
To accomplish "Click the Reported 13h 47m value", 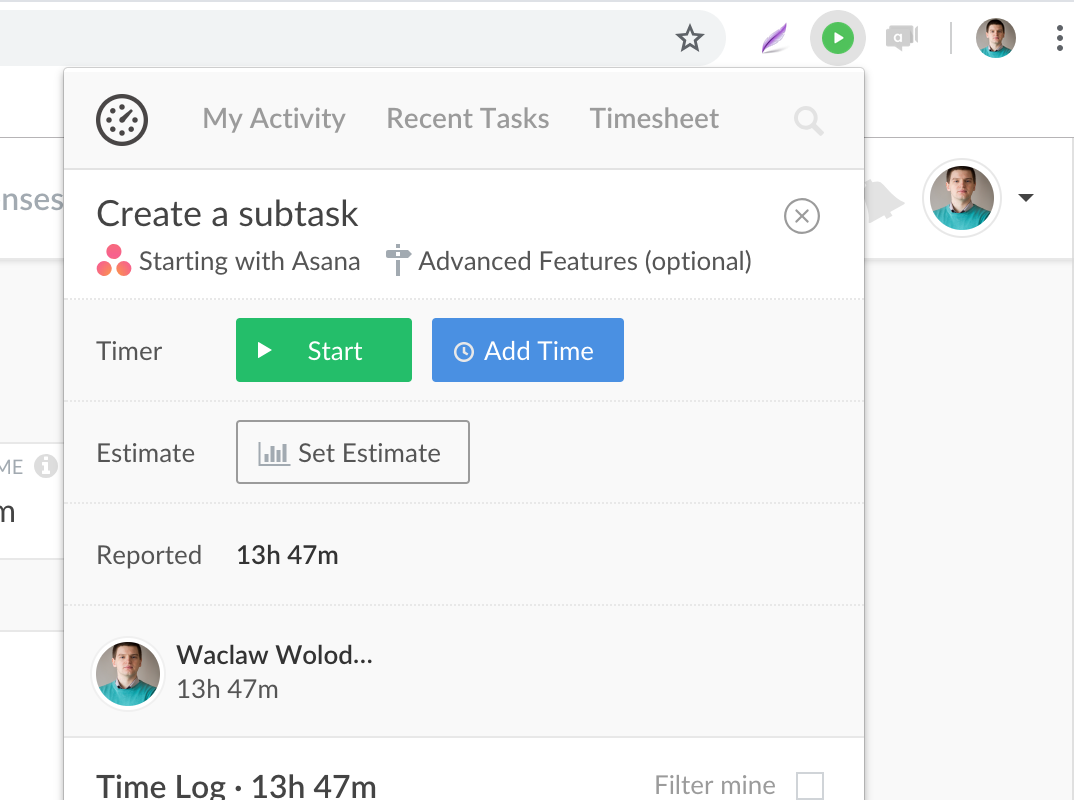I will tap(287, 555).
